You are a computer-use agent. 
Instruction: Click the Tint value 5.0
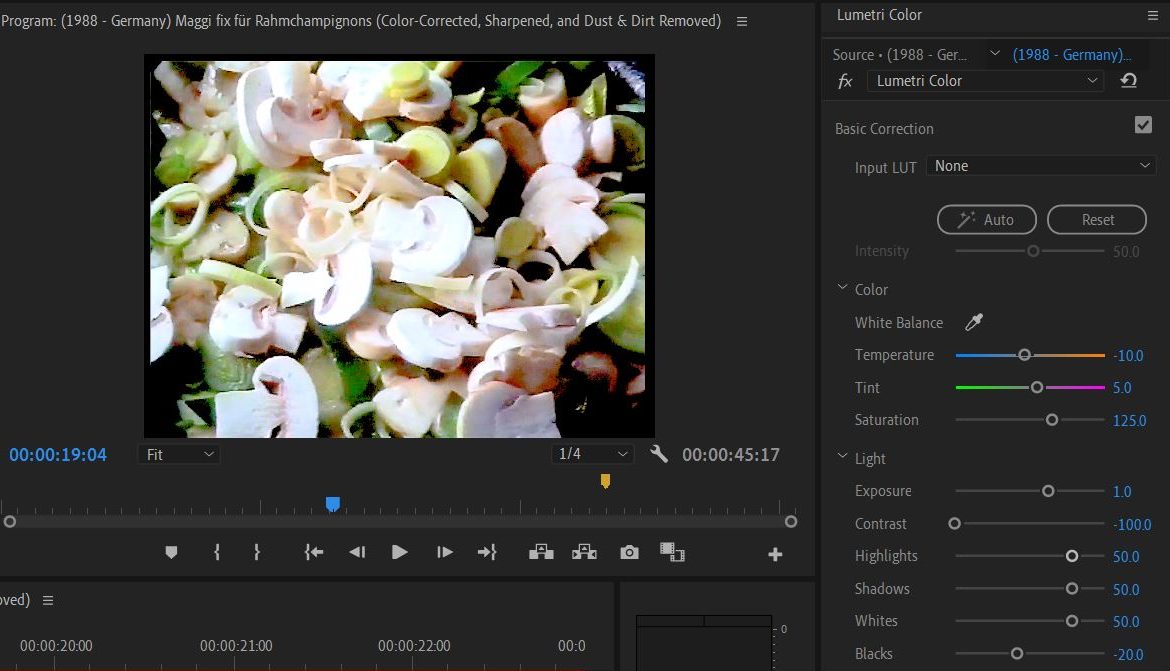[x=1122, y=388]
